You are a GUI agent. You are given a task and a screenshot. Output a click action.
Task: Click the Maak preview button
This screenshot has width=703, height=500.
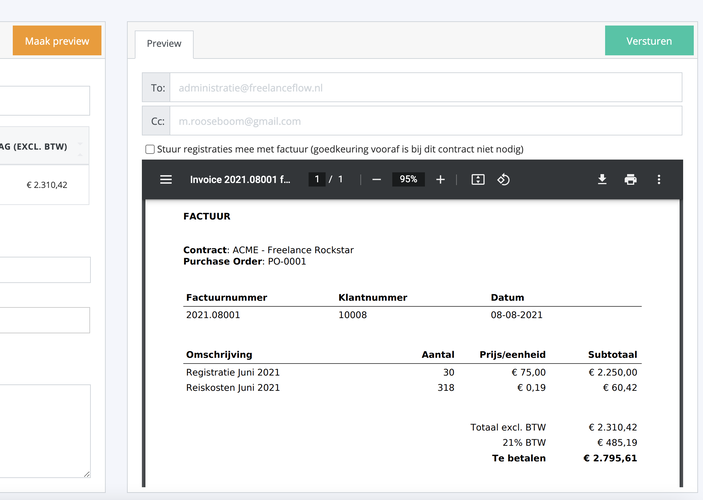pyautogui.click(x=57, y=41)
